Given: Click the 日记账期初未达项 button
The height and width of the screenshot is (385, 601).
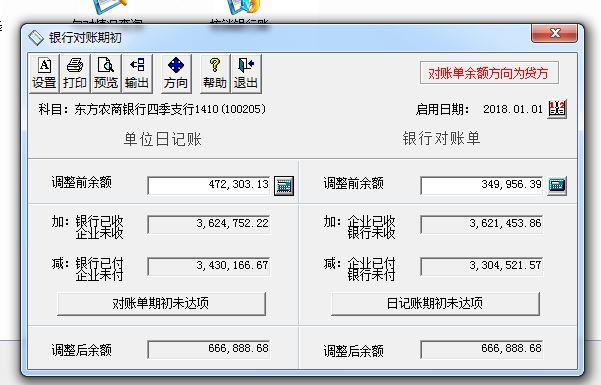Looking at the screenshot, I should (x=435, y=304).
